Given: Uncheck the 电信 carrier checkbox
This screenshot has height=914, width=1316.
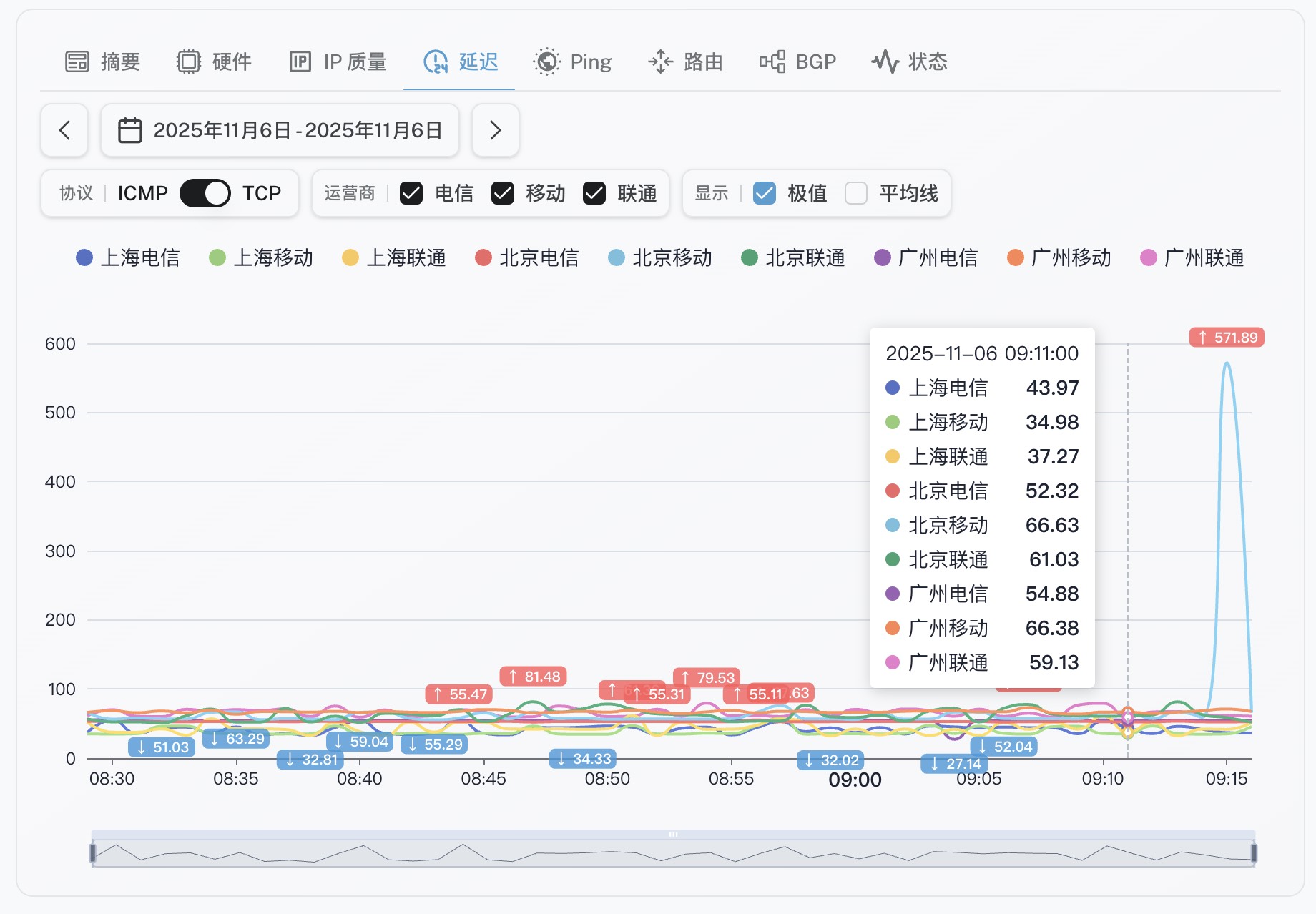Looking at the screenshot, I should tap(411, 193).
